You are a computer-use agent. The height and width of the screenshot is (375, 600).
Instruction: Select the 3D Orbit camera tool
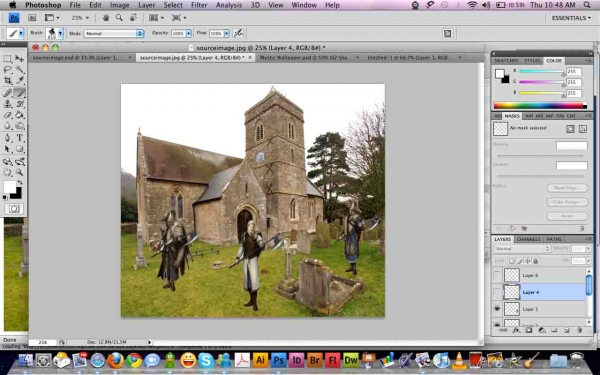(x=20, y=161)
